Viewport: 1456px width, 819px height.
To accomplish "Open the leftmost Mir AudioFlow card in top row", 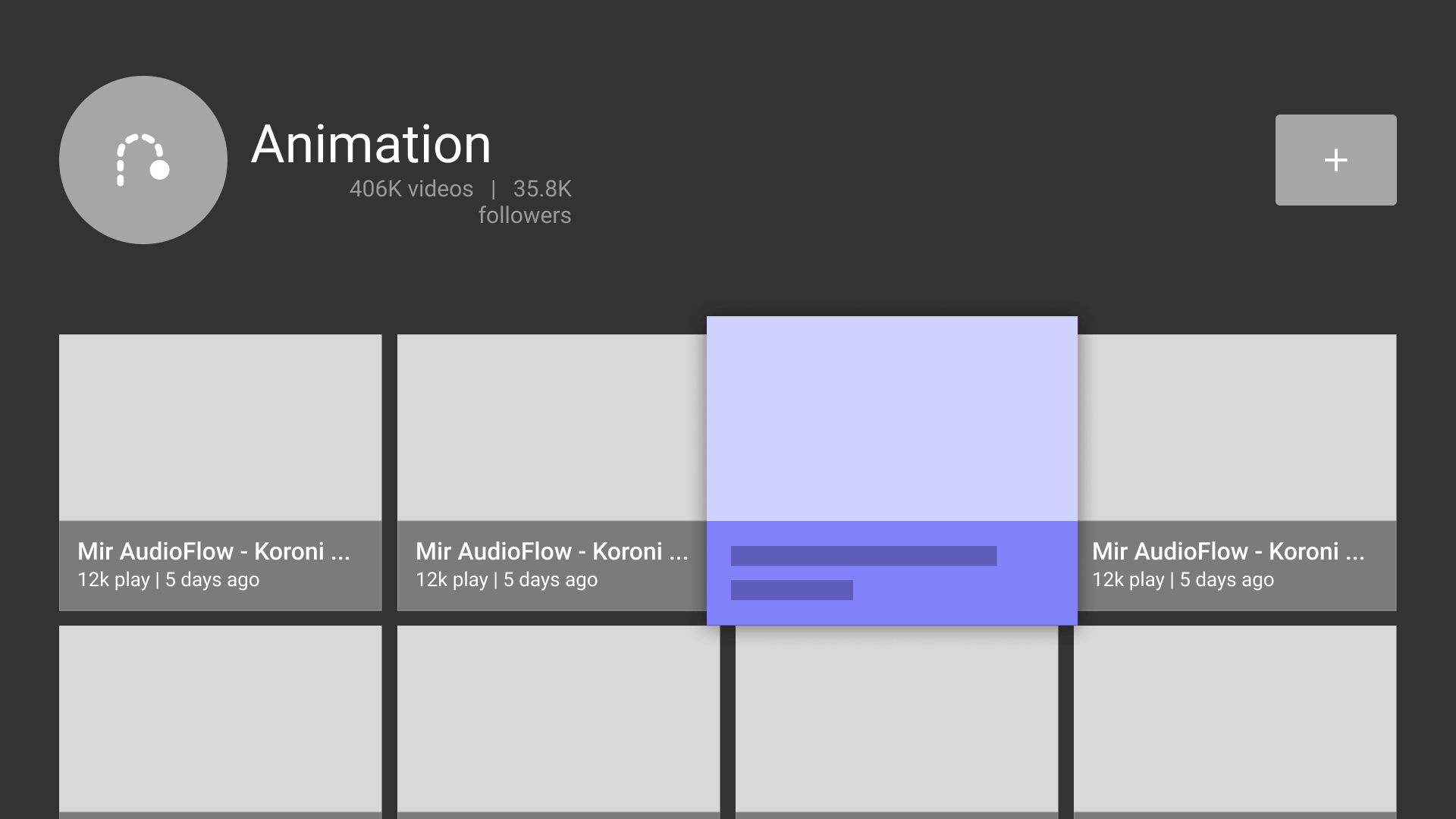I will (x=221, y=472).
